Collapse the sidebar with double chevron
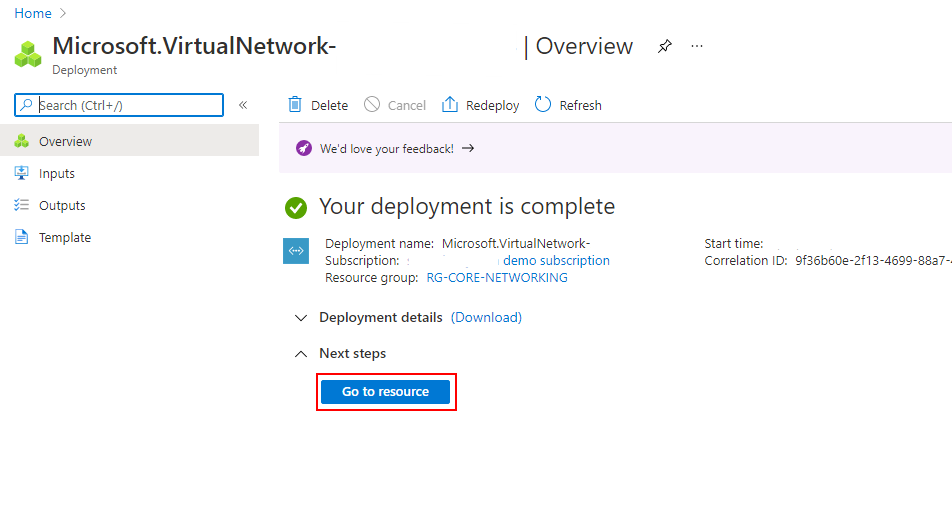 (243, 105)
